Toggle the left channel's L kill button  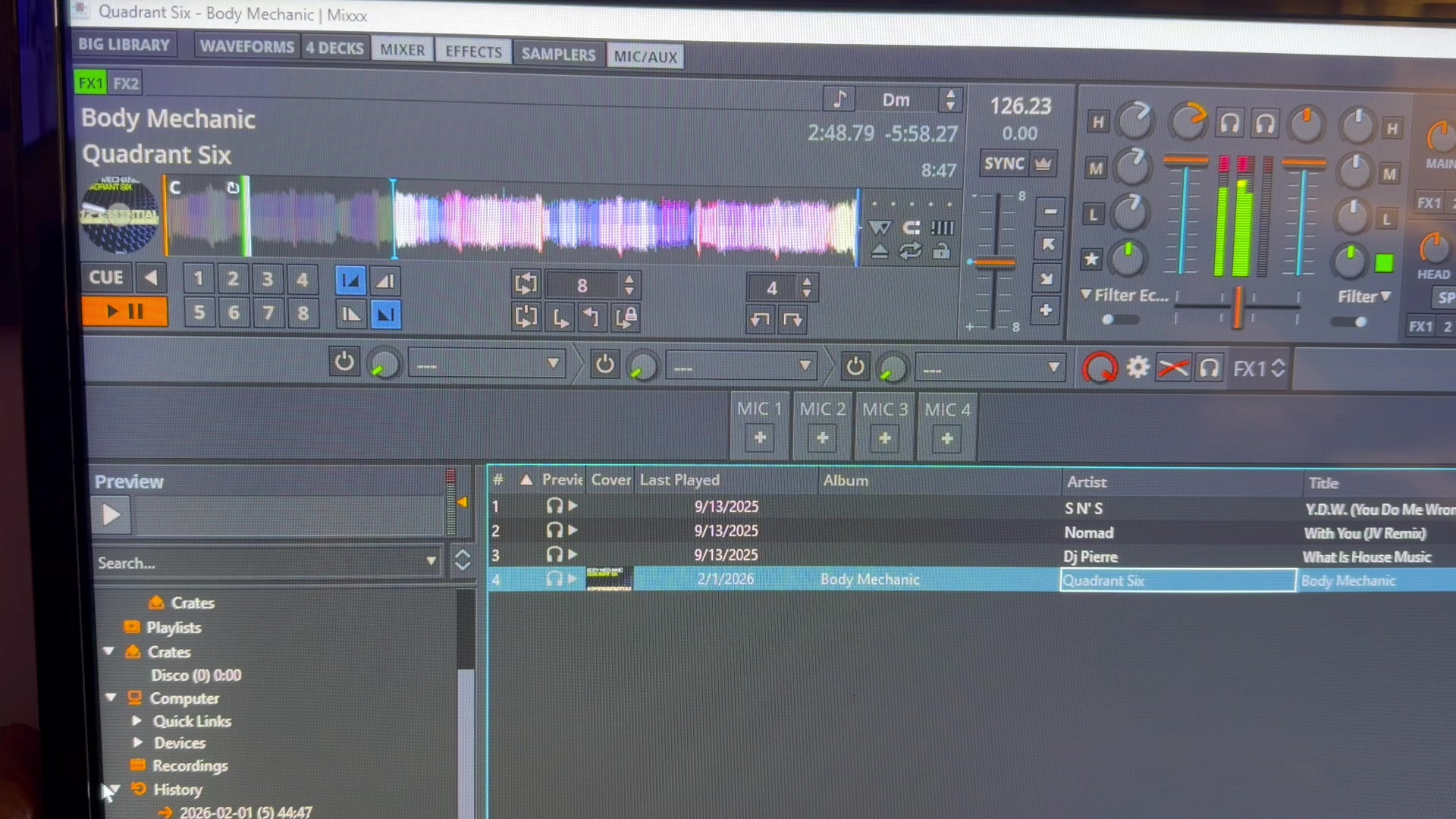(1093, 215)
